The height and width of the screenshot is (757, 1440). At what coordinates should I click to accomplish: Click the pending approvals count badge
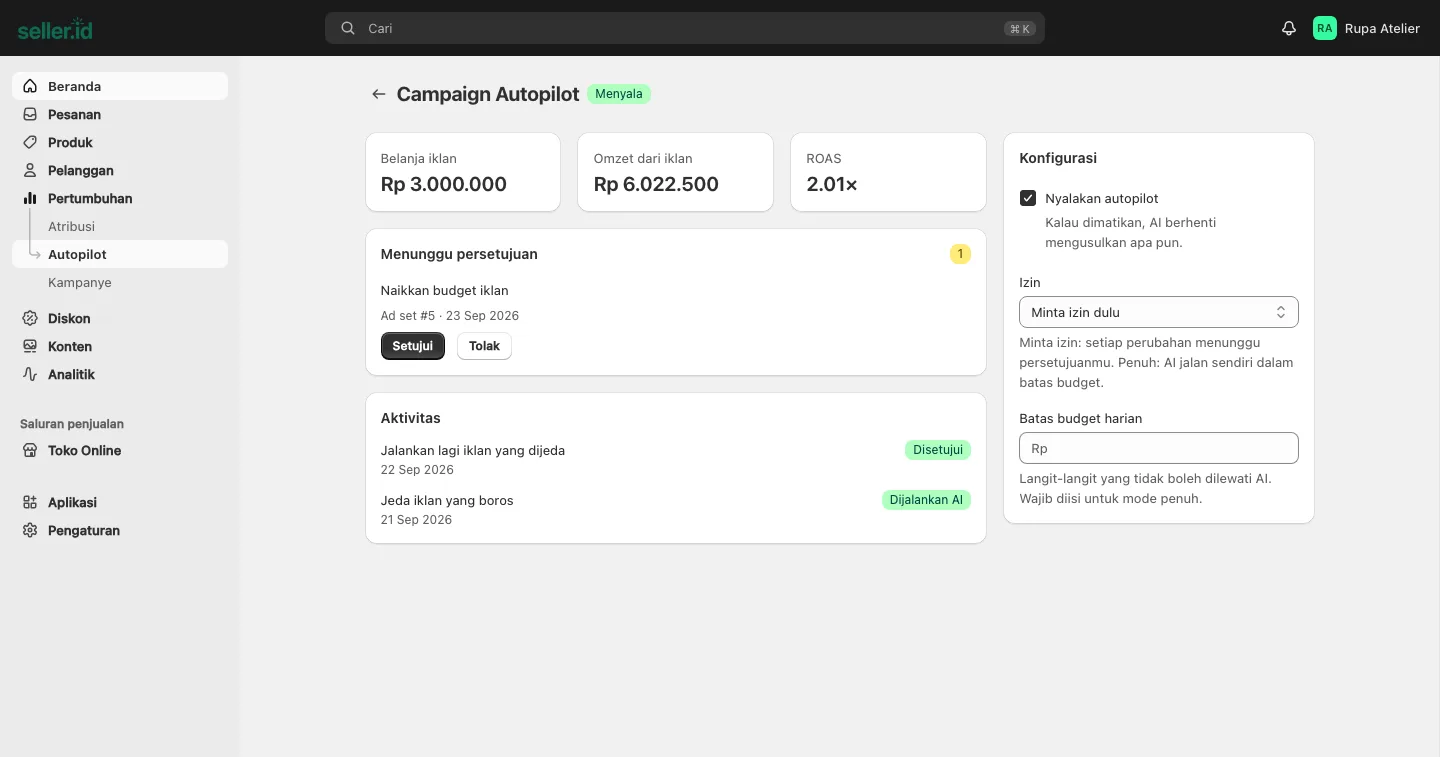(960, 254)
